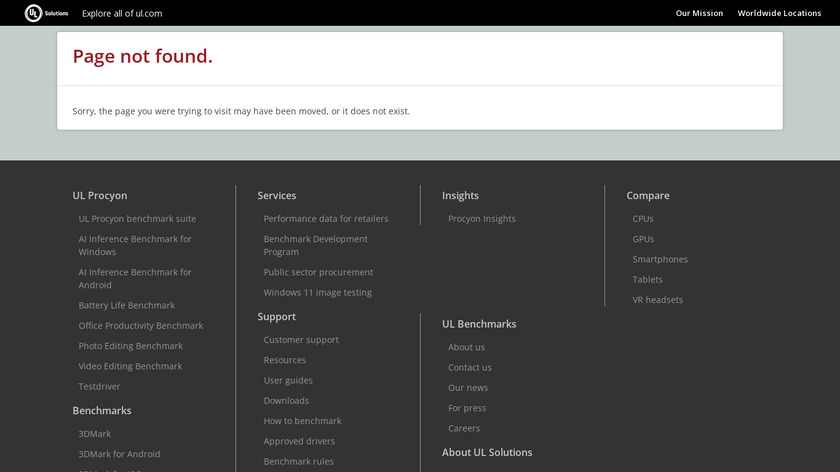The image size is (840, 472).
Task: Click the 3DMark for Android link
Action: coord(119,454)
